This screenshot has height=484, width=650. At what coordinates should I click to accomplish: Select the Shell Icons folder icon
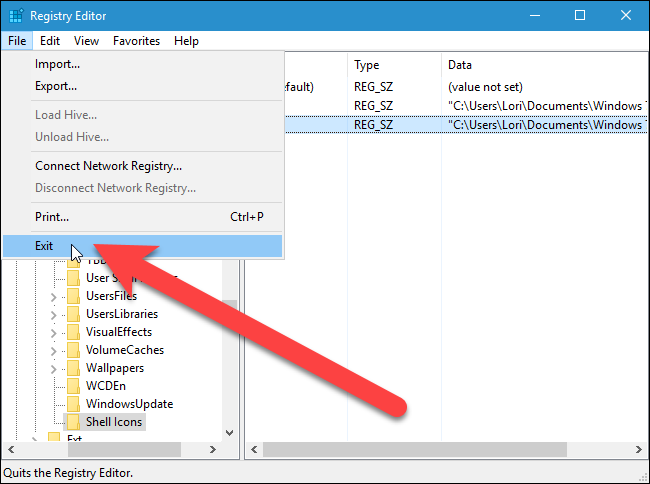click(73, 422)
